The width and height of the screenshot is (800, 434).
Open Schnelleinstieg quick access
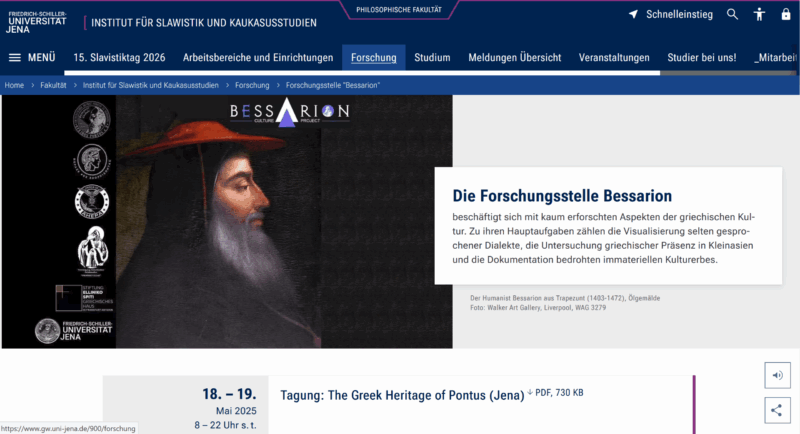click(x=672, y=15)
